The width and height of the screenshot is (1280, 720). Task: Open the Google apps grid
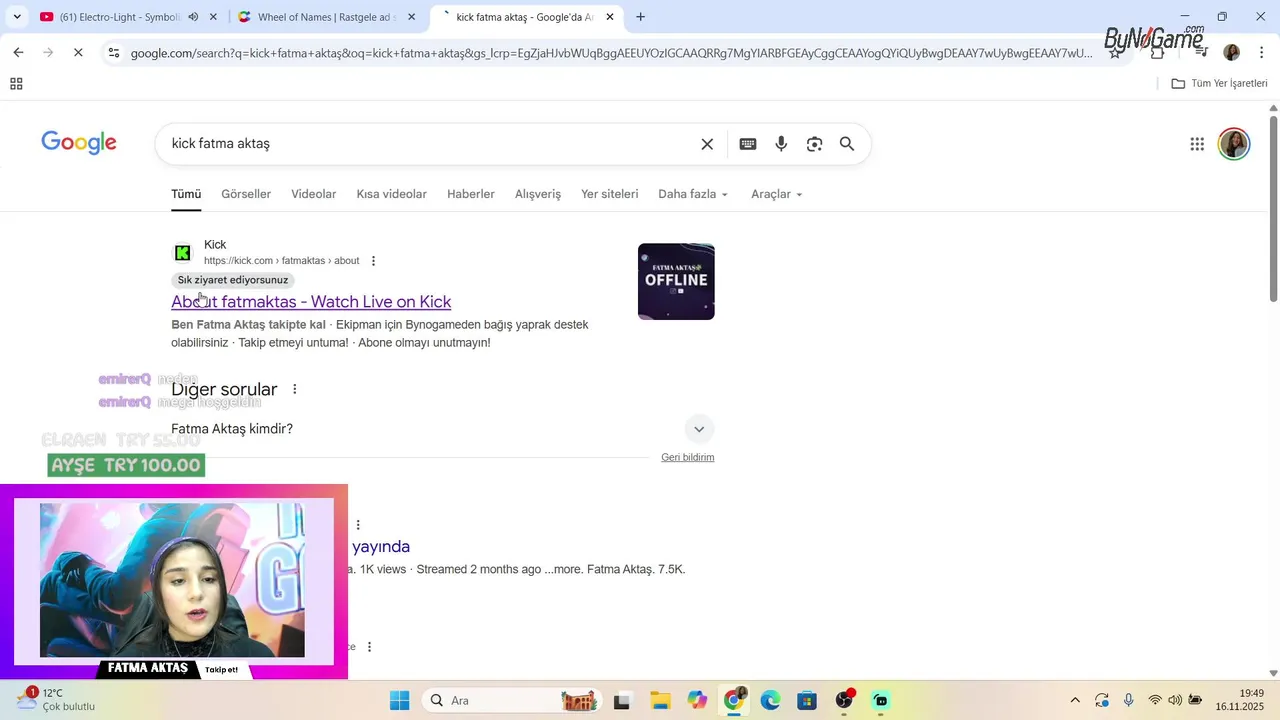pyautogui.click(x=1197, y=144)
